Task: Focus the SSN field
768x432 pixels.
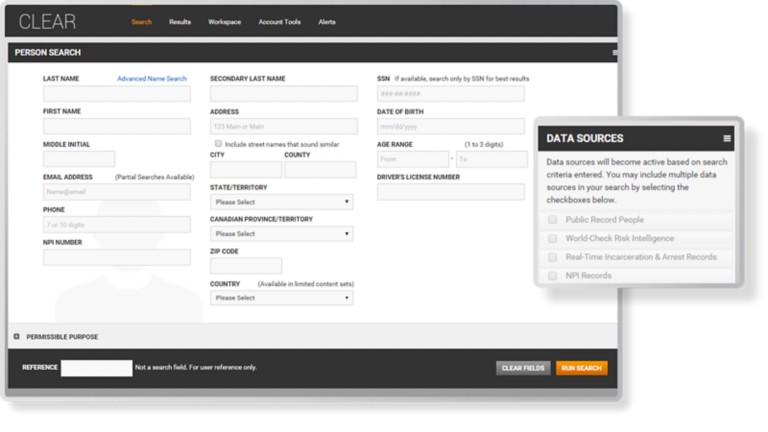Action: tap(451, 94)
